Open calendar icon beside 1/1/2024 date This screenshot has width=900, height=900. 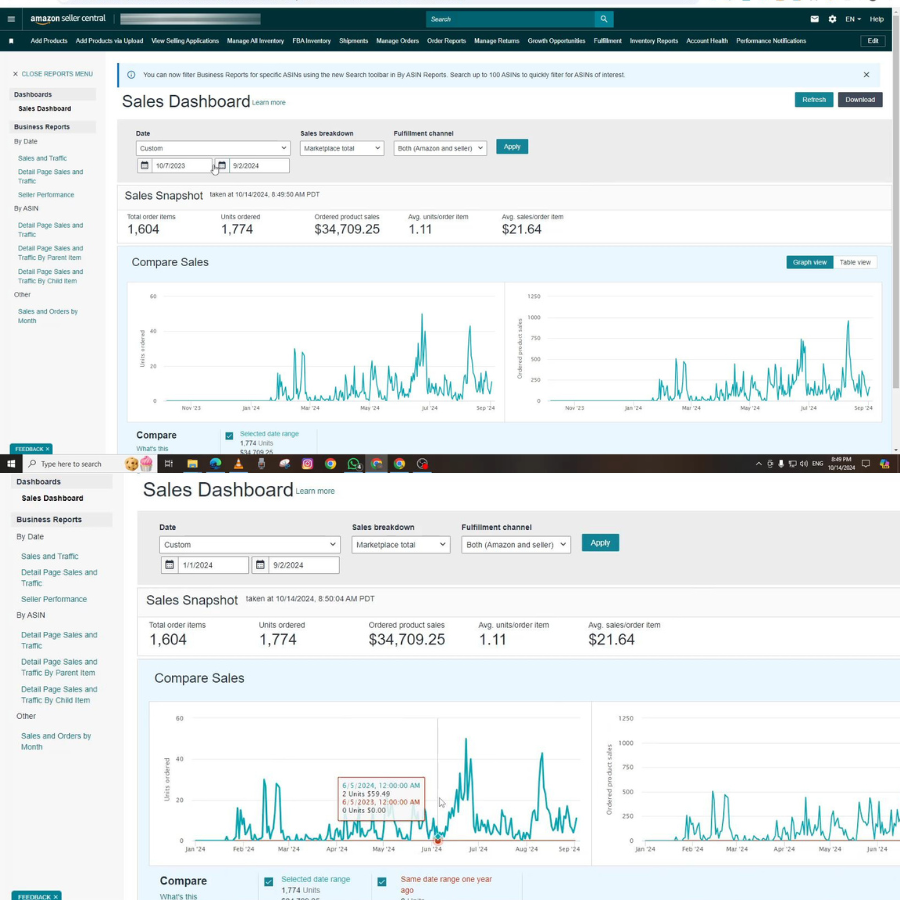click(169, 565)
